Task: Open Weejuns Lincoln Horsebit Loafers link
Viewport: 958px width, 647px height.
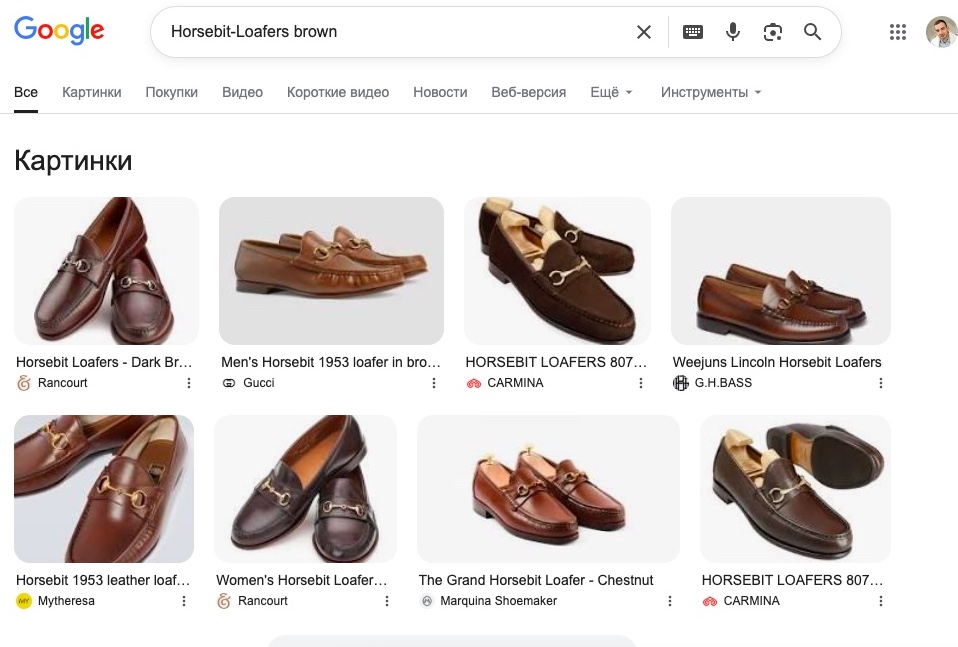Action: (x=777, y=362)
